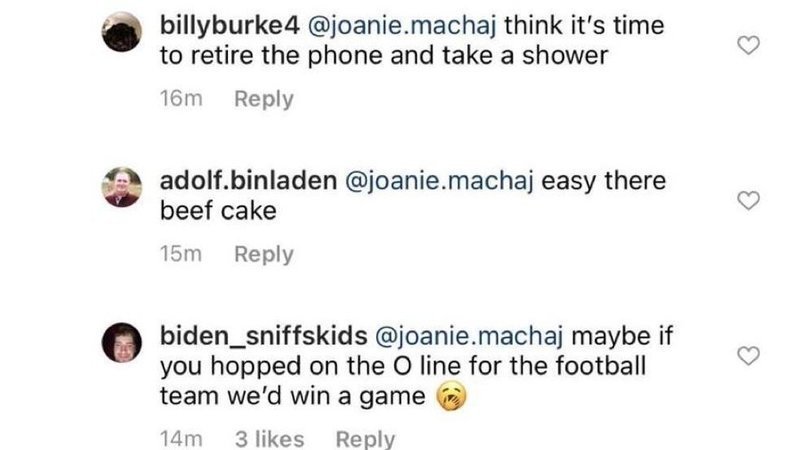Open @joanie.machaj mention in the beef cake comment

[456, 183]
